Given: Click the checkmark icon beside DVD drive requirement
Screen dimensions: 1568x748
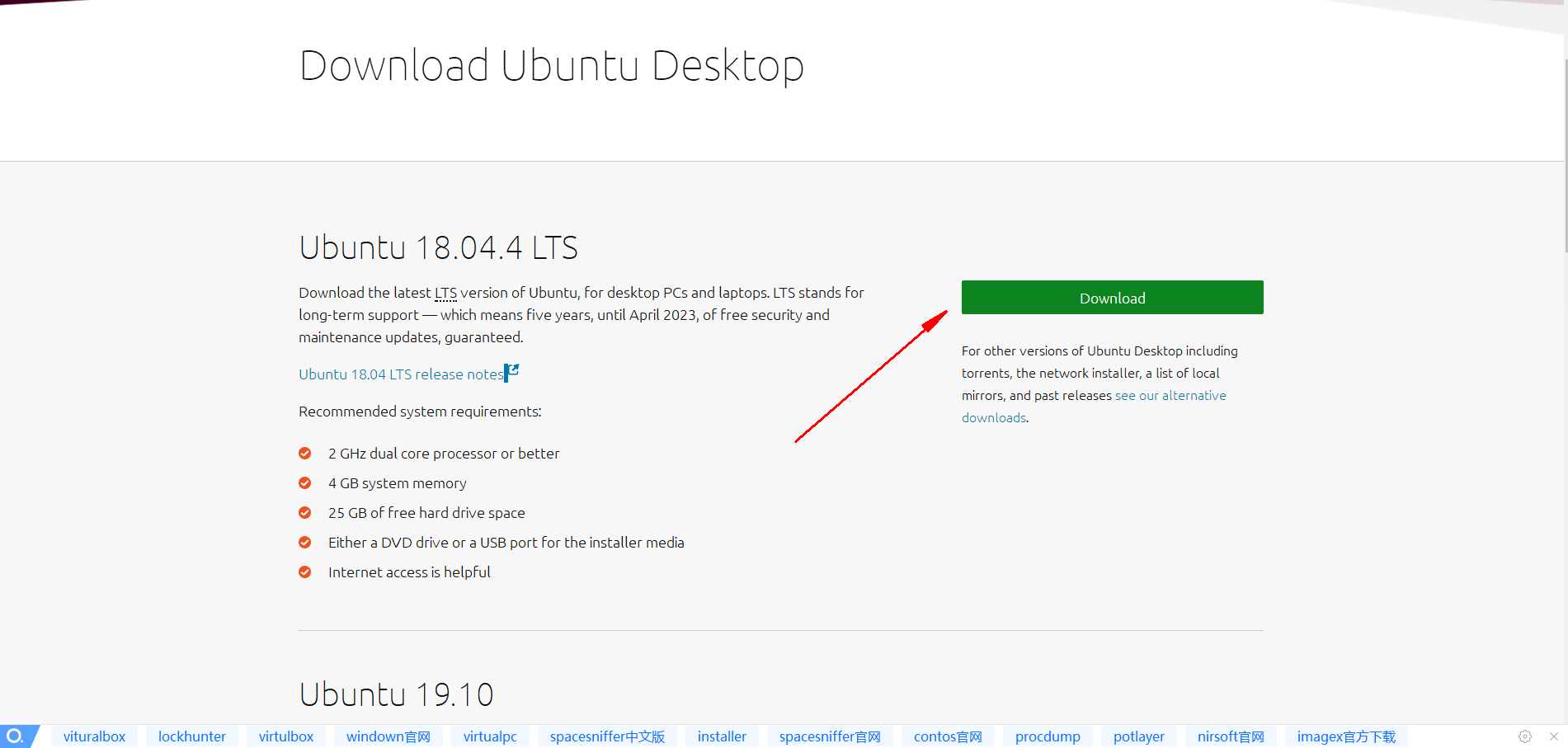Looking at the screenshot, I should click(305, 543).
